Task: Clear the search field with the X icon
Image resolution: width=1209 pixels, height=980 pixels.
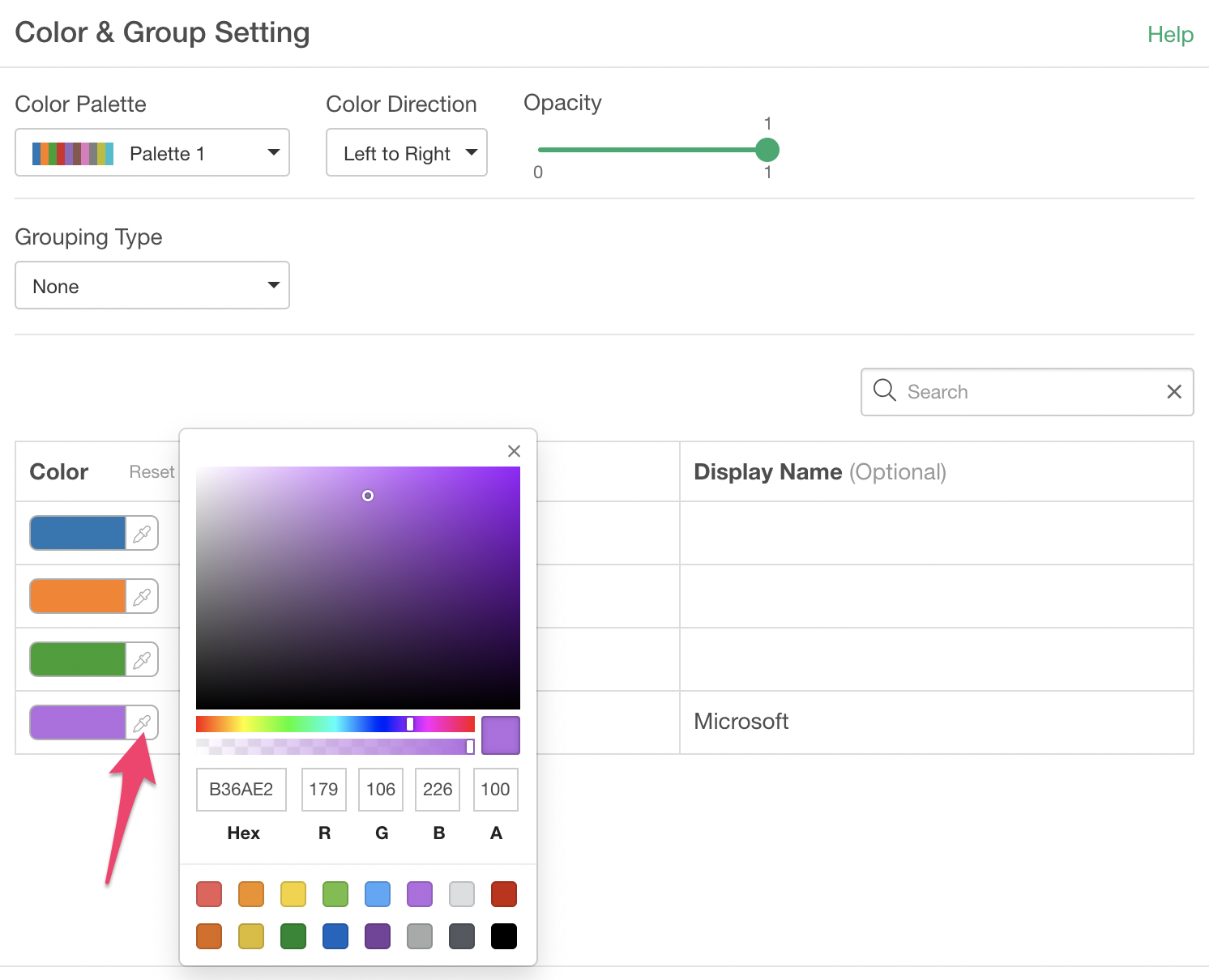Action: click(x=1174, y=392)
